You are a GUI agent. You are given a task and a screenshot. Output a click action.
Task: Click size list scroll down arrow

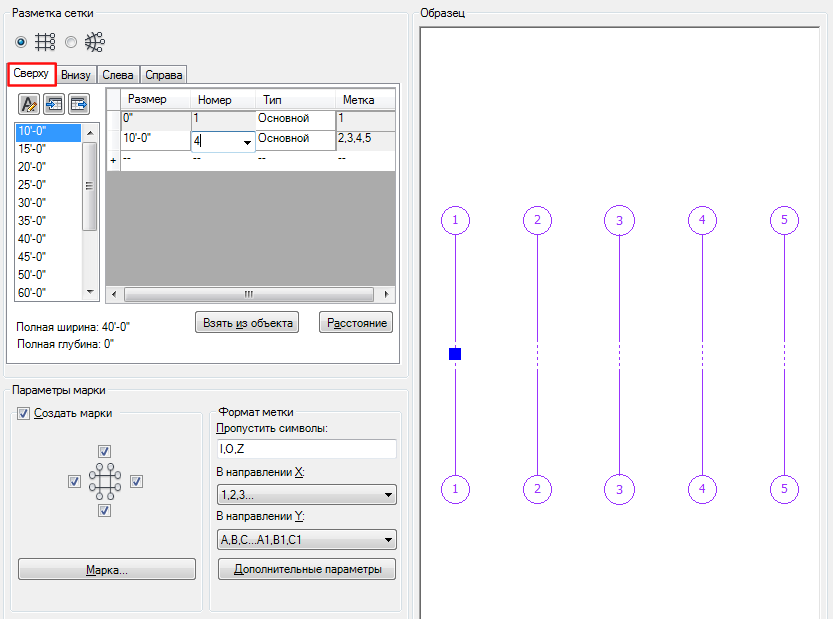[90, 292]
